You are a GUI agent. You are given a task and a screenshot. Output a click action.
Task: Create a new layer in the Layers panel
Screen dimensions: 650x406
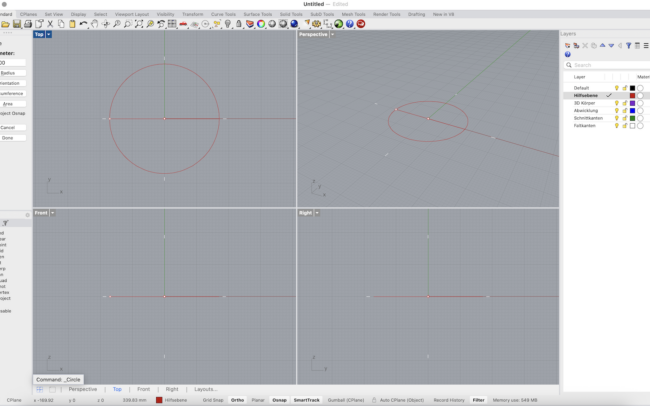pyautogui.click(x=568, y=46)
